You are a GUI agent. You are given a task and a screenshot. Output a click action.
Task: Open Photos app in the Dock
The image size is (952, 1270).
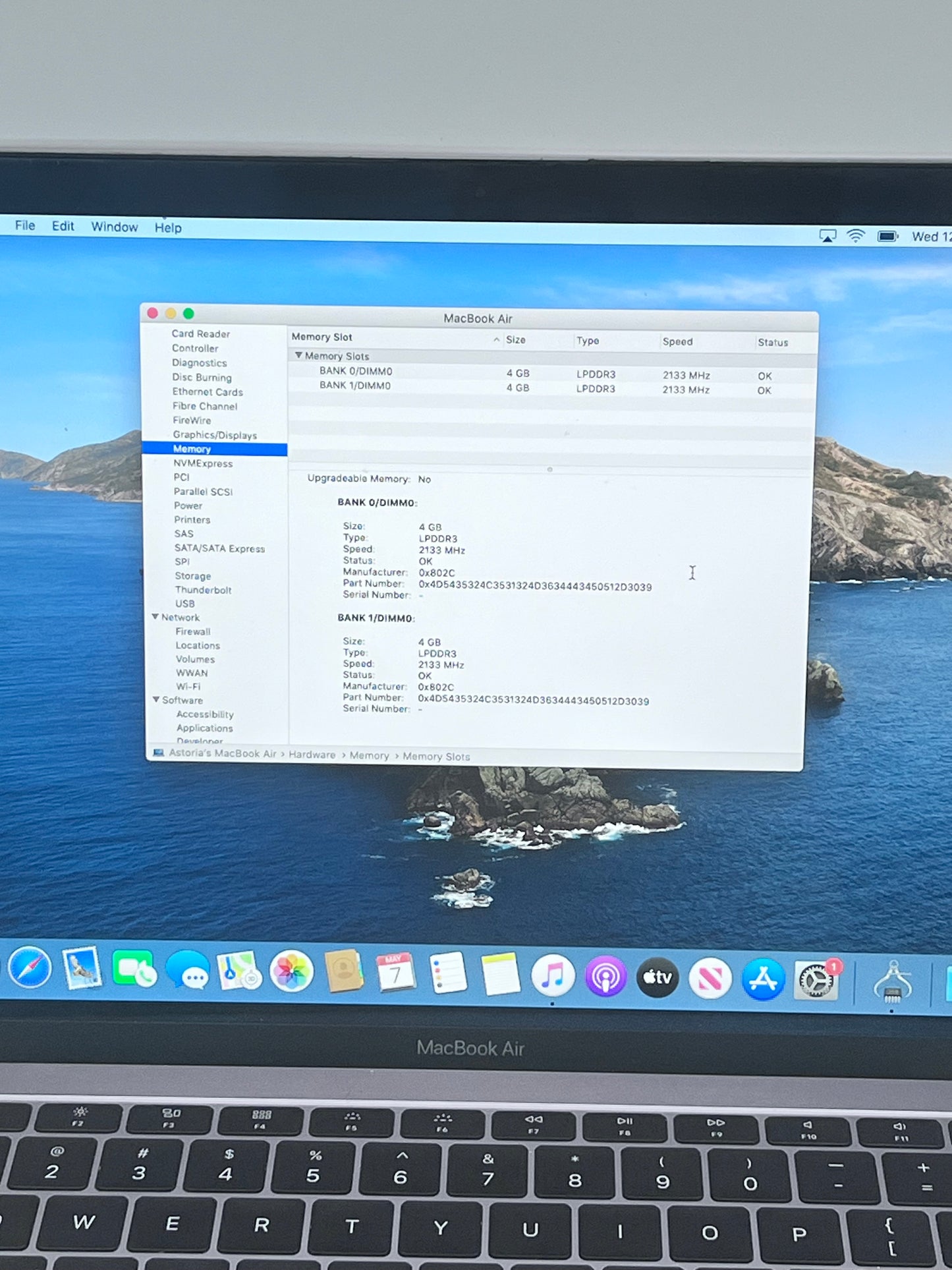tap(291, 971)
